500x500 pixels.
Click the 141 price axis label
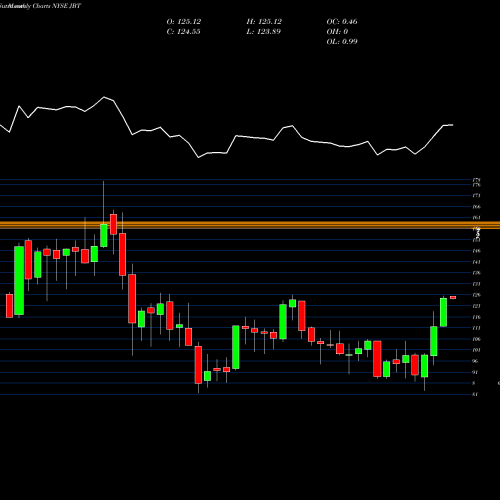(x=476, y=262)
